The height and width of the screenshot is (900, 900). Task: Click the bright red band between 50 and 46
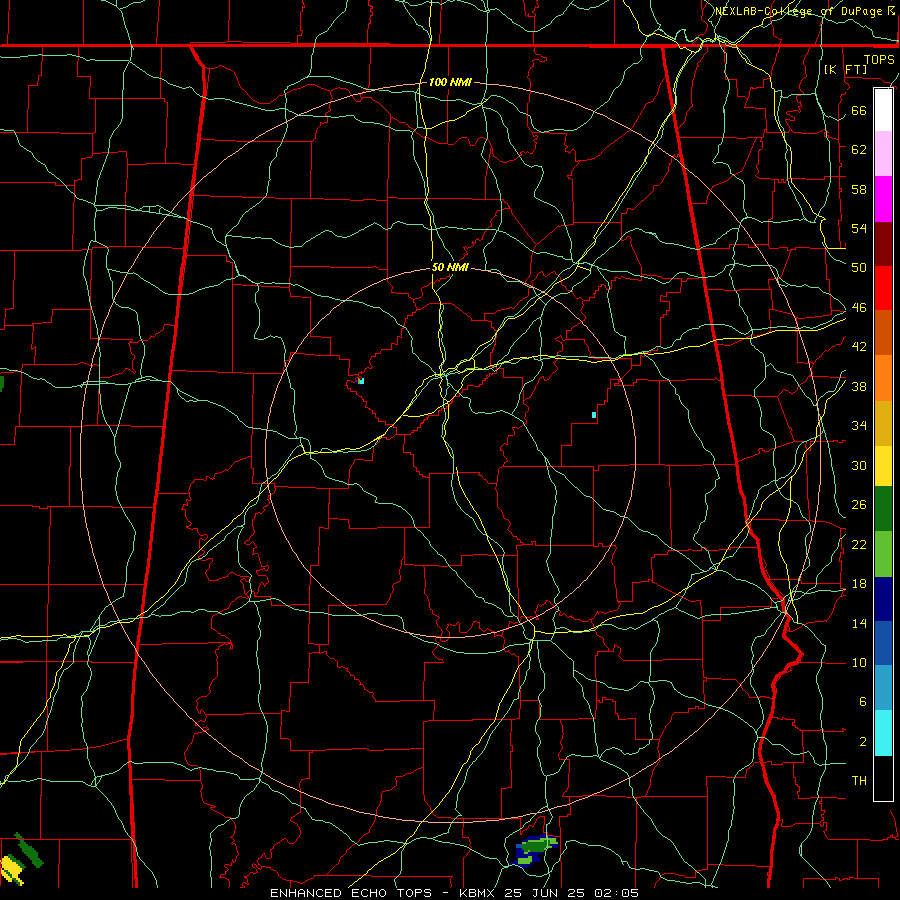(883, 288)
